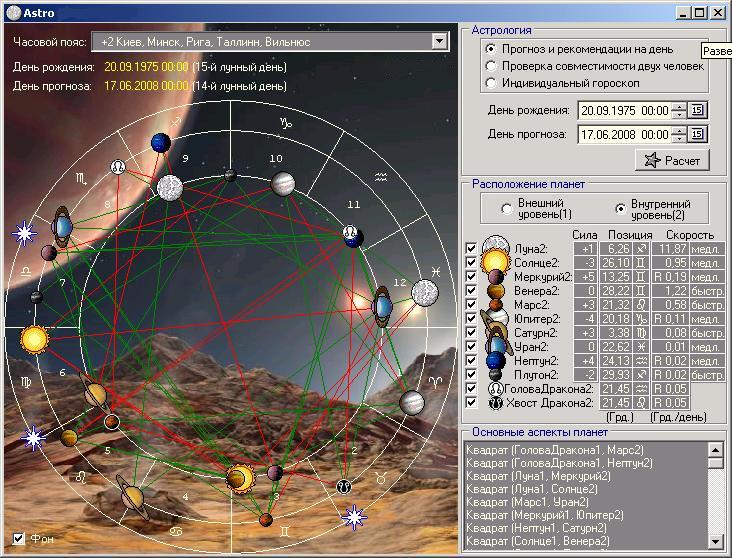732x558 pixels.
Task: Choose Проверка совместимости двух человек option
Action: [x=490, y=66]
